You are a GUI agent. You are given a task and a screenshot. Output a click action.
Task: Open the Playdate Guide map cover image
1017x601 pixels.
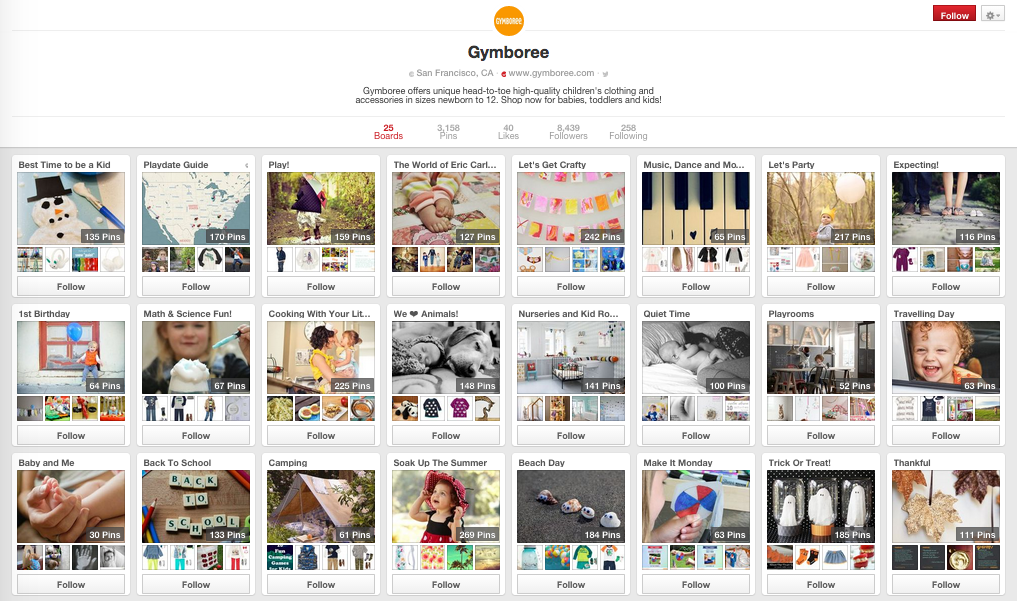click(x=196, y=208)
